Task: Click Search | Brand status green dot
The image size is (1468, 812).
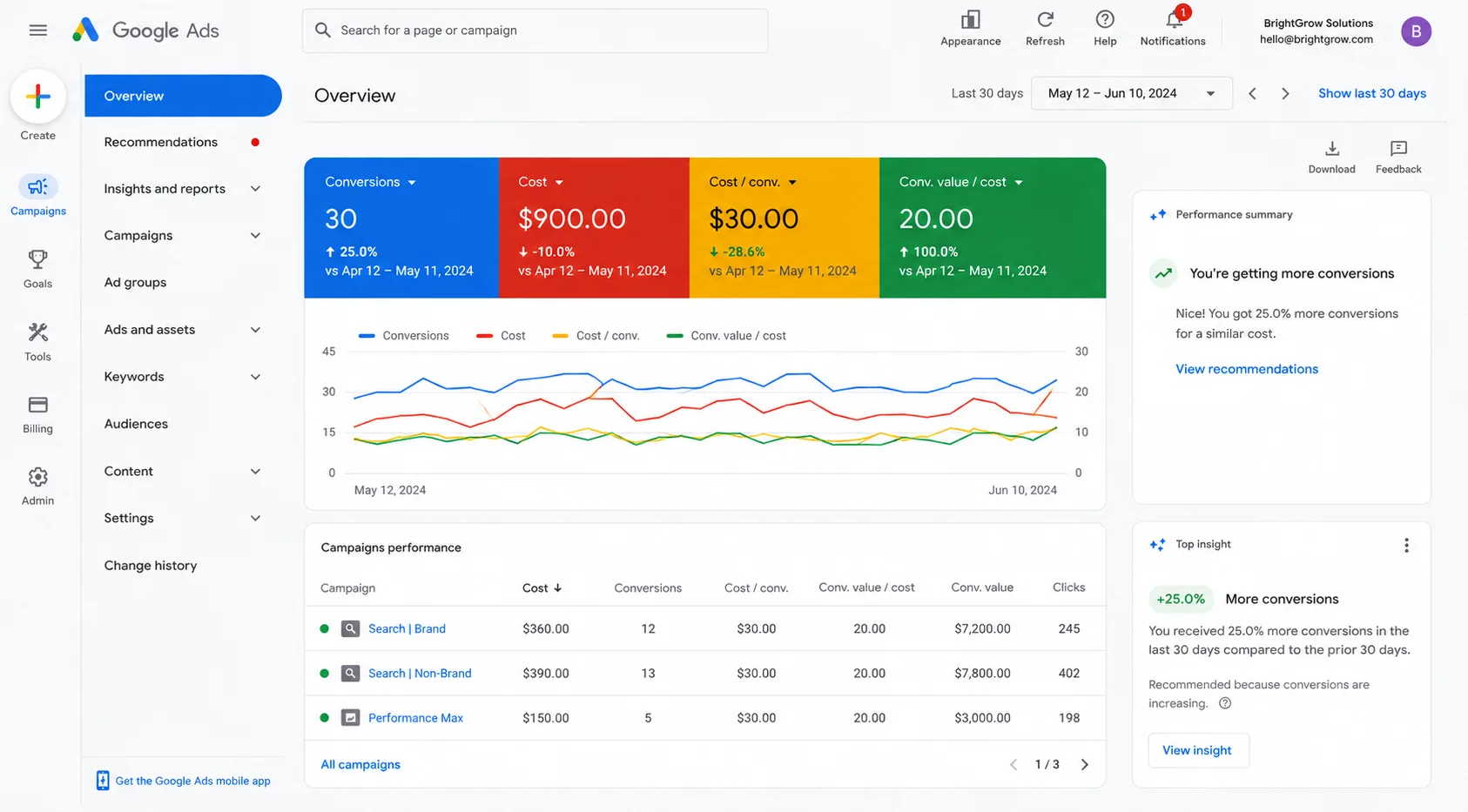Action: point(325,628)
